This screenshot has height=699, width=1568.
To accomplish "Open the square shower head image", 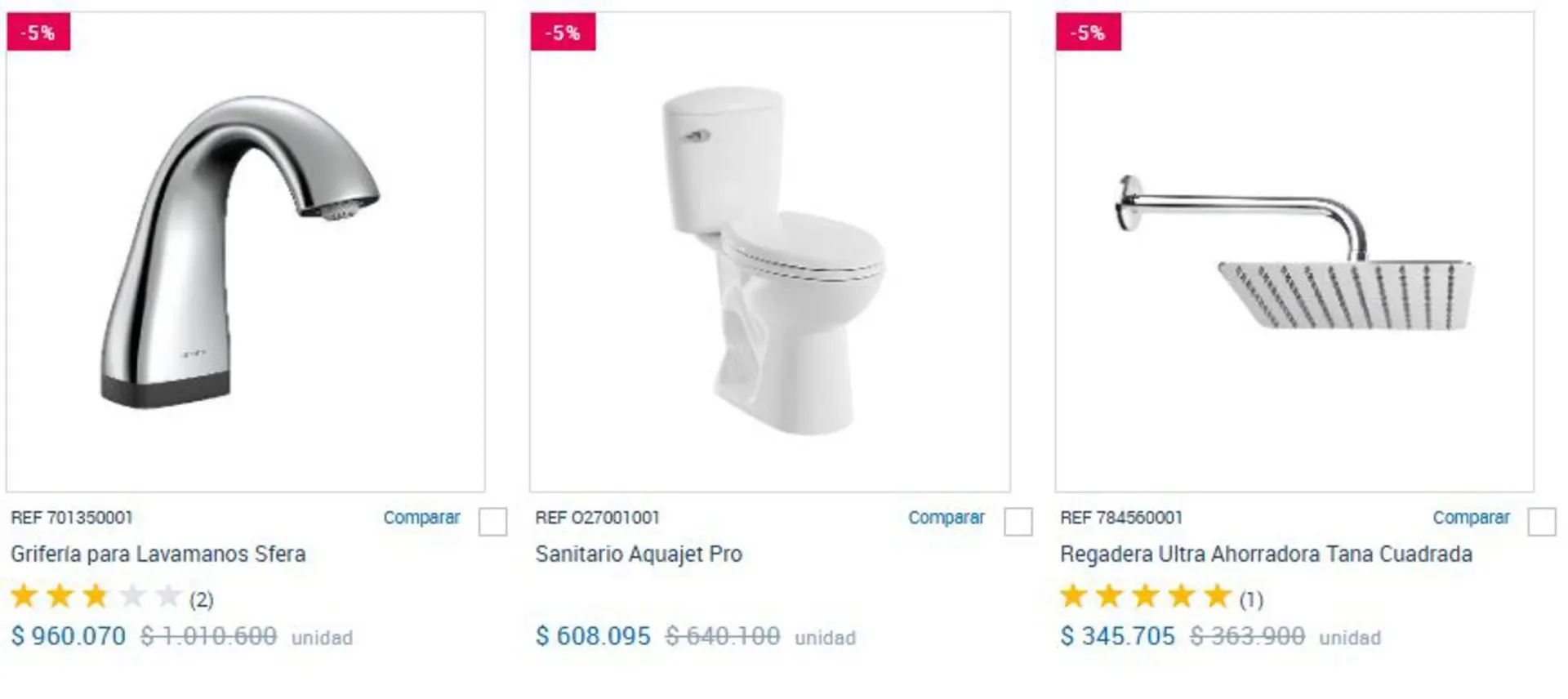I will click(x=1294, y=253).
